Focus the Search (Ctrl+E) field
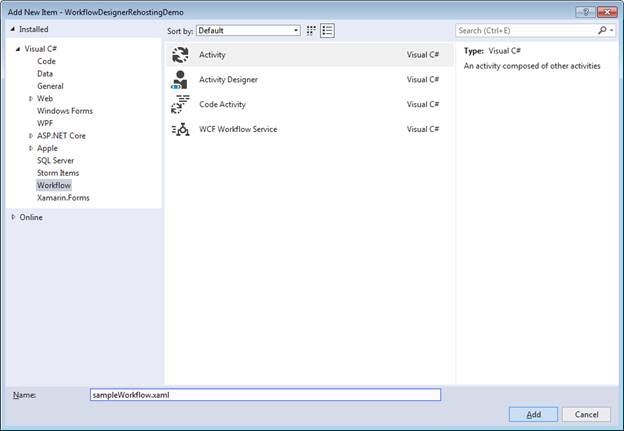Image resolution: width=624 pixels, height=431 pixels. click(526, 30)
